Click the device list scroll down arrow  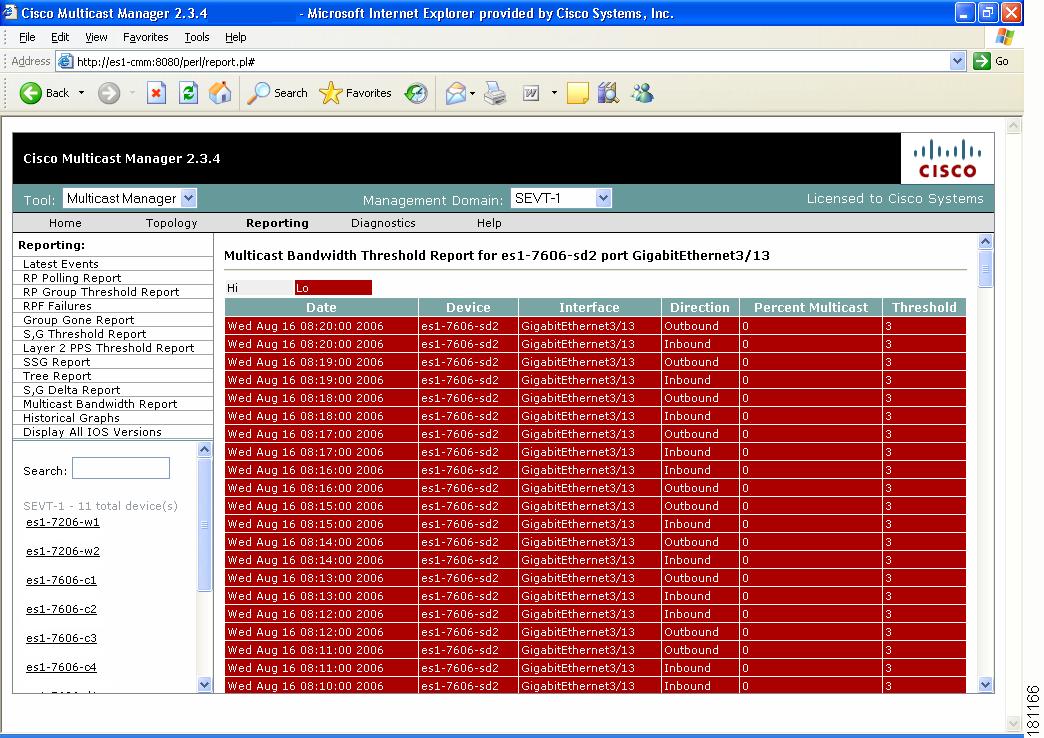point(204,684)
